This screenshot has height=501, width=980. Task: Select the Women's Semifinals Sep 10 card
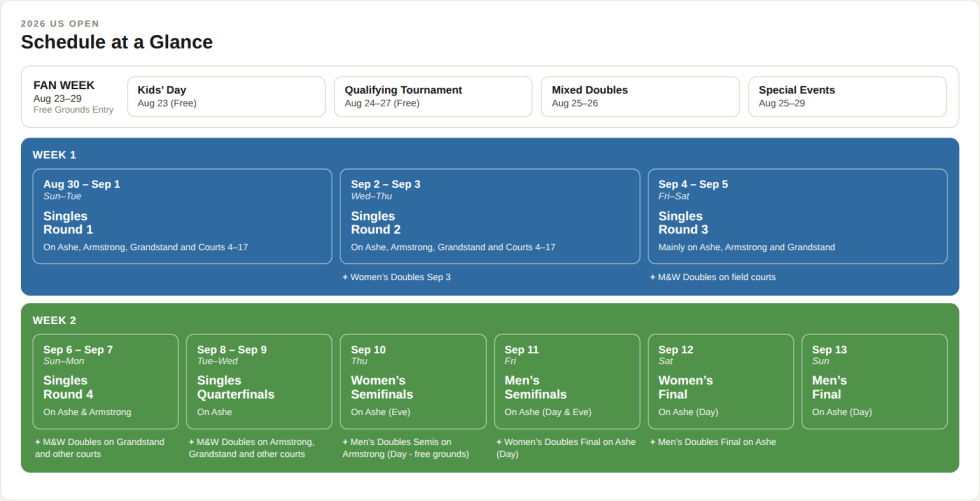tap(413, 382)
